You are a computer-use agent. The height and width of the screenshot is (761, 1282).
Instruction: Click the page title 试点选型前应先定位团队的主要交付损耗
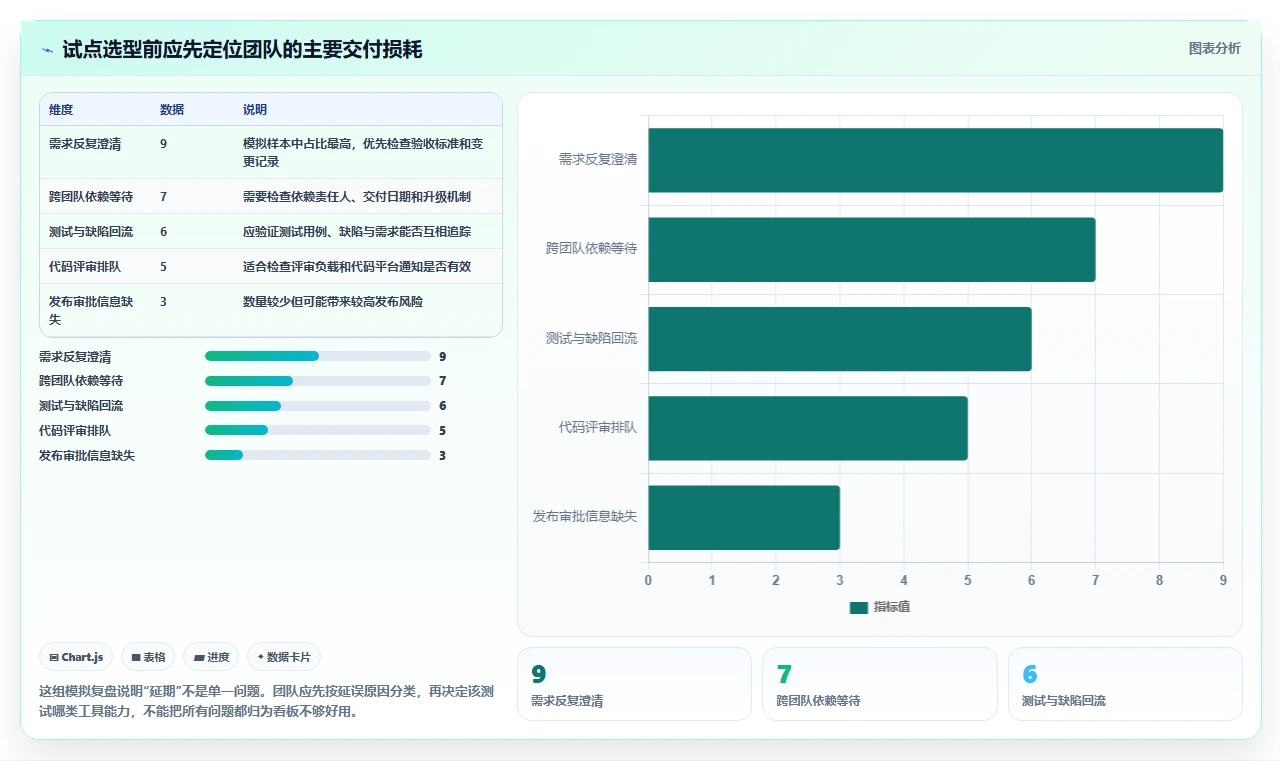[242, 50]
